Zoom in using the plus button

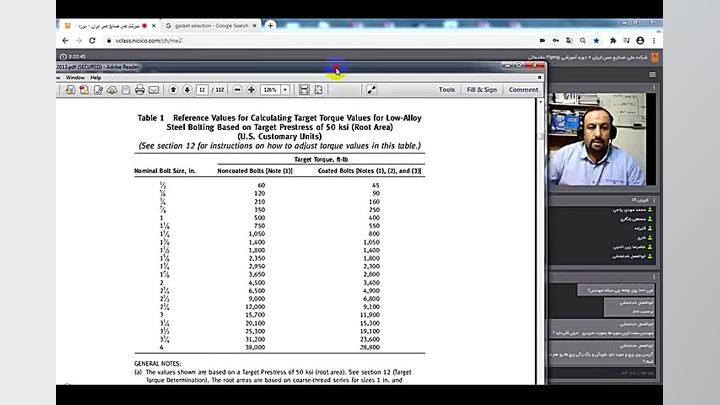(x=250, y=90)
